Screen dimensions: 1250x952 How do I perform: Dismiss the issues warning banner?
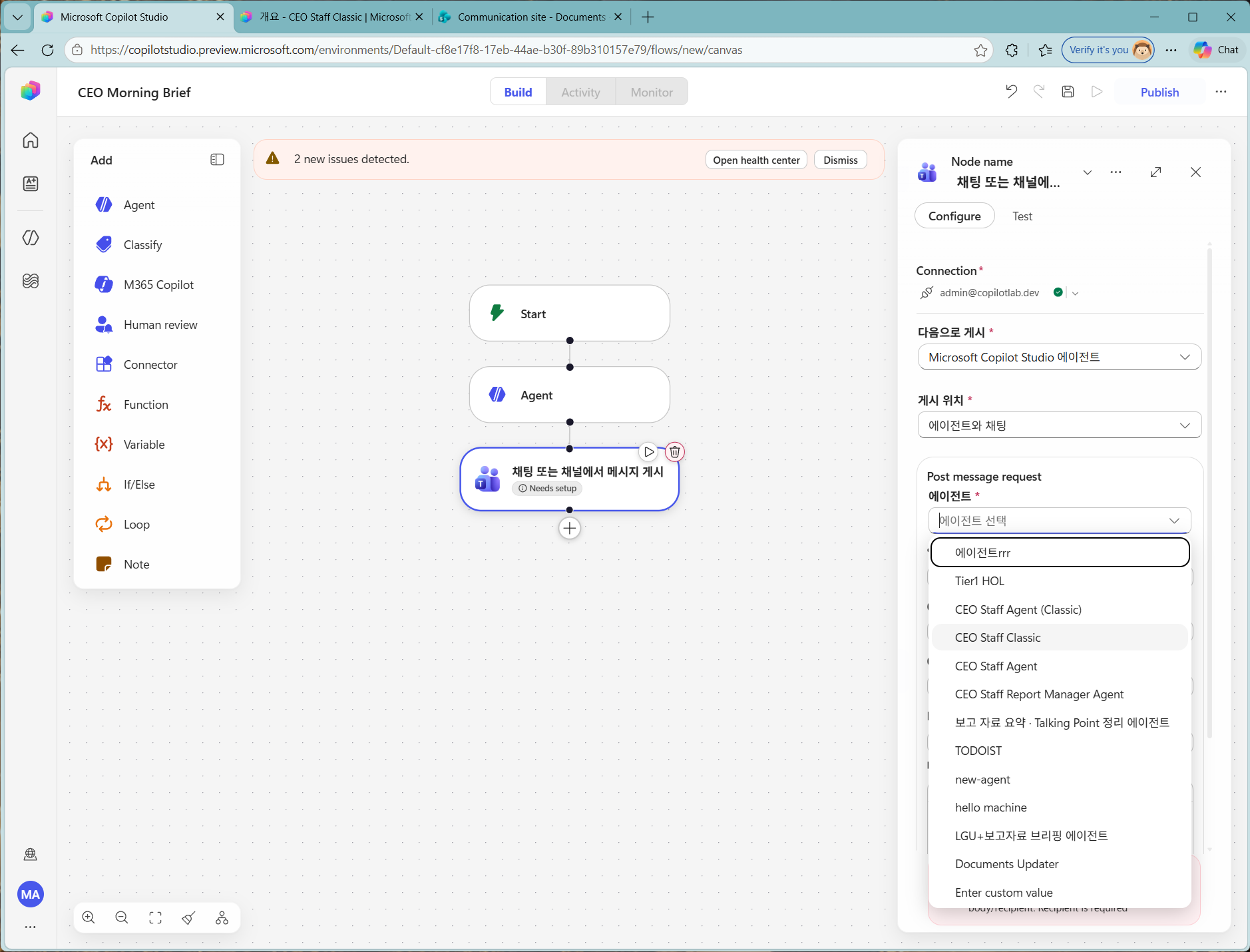pos(841,160)
